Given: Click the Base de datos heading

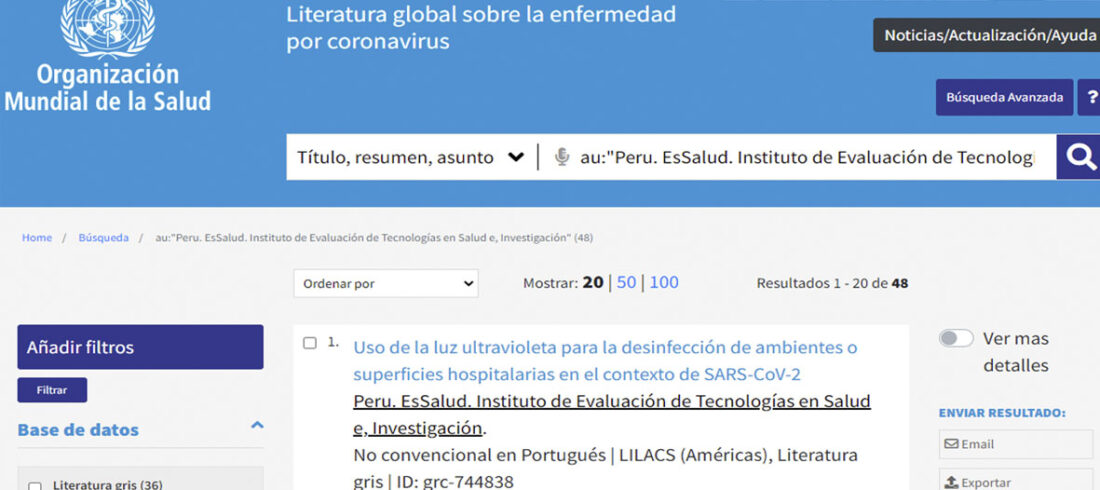Looking at the screenshot, I should 78,430.
